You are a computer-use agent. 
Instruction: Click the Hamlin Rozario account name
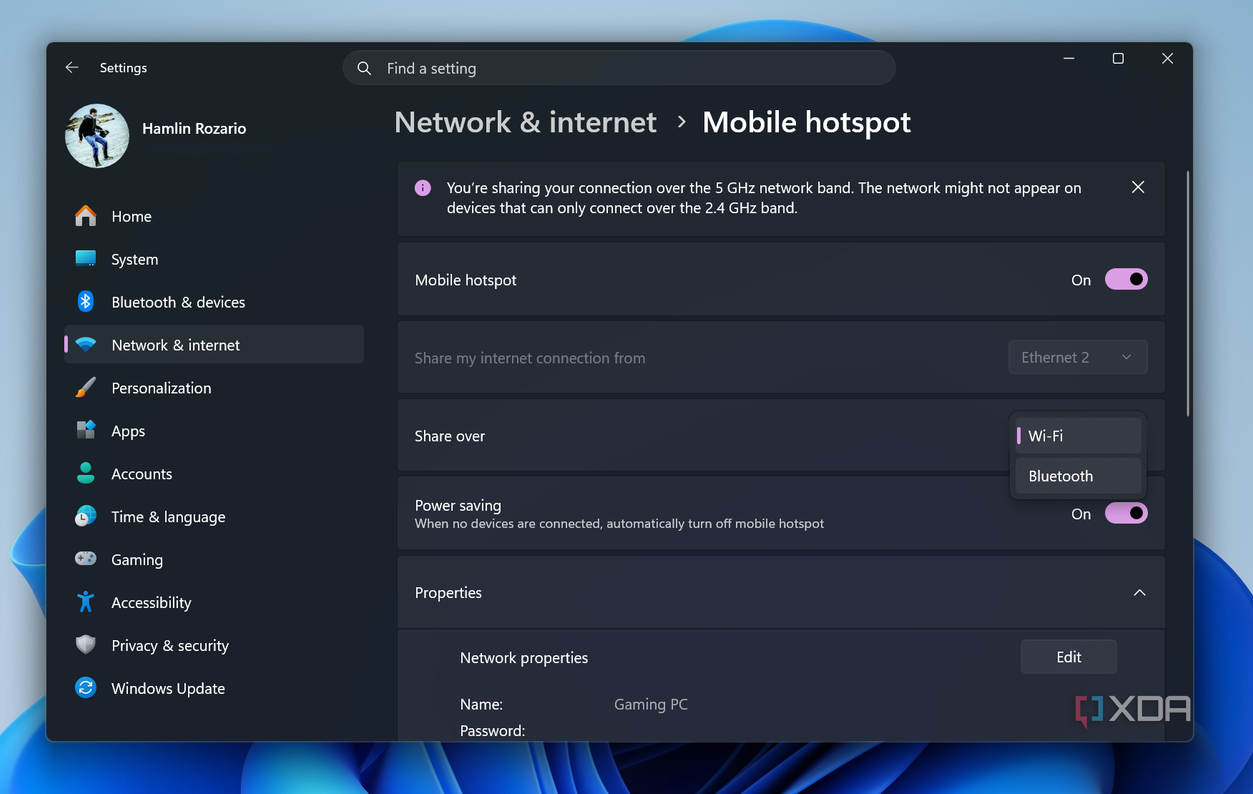click(x=194, y=128)
